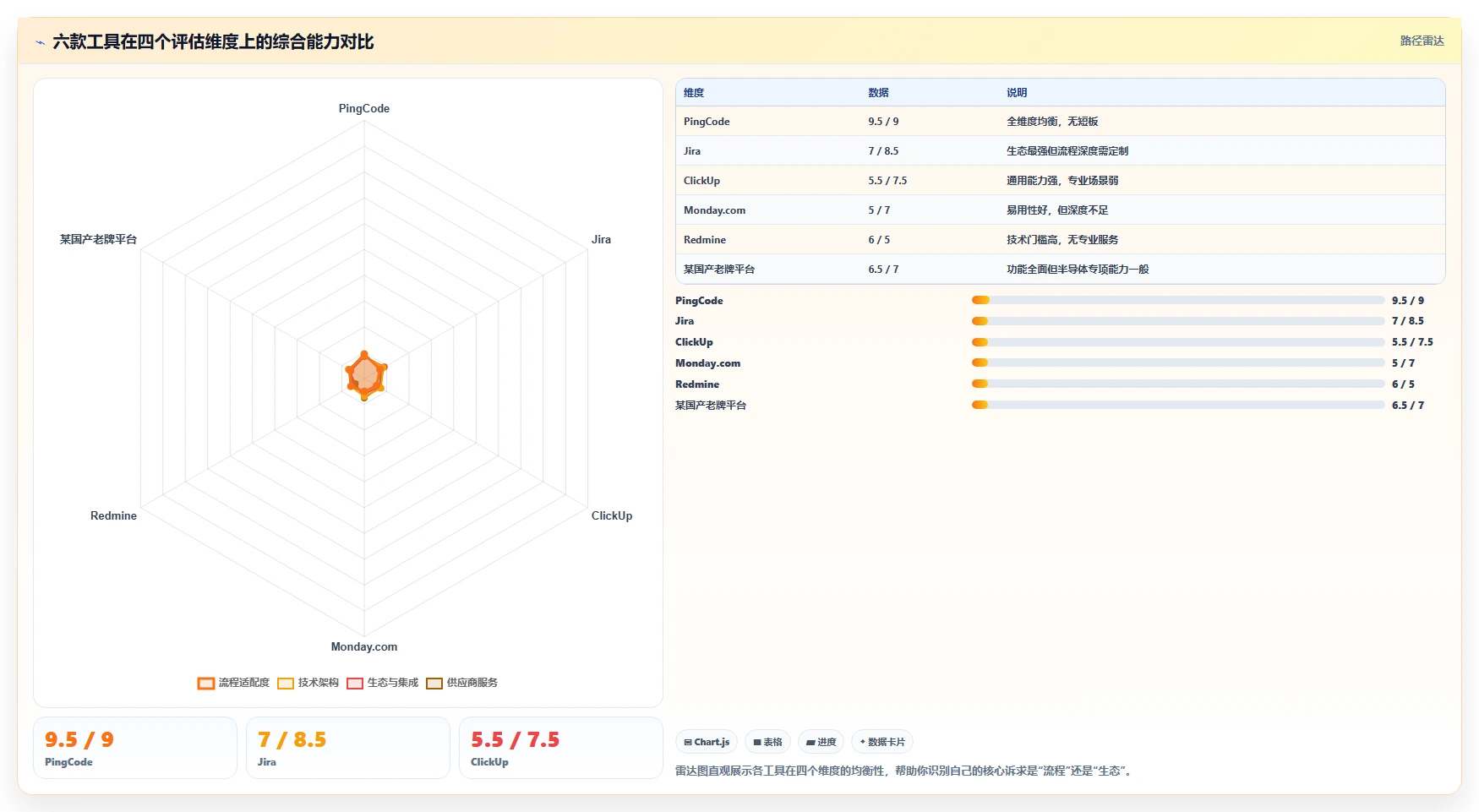Viewport: 1479px width, 812px height.
Task: Click the 6 / 5 value beside the Redmine bar
Action: click(x=1403, y=384)
